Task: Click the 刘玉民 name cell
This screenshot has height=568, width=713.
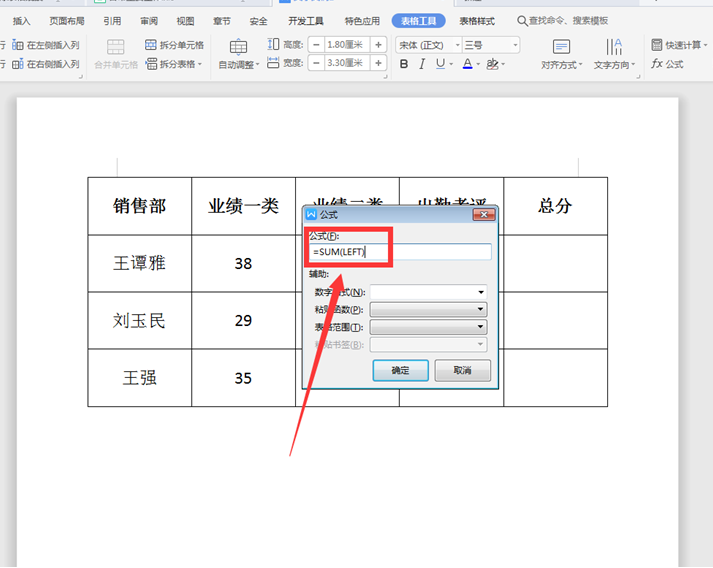Action: pyautogui.click(x=140, y=321)
